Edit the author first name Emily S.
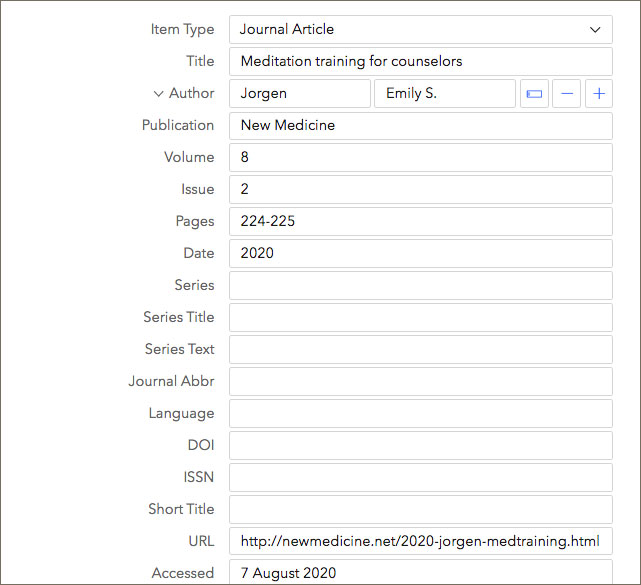This screenshot has width=641, height=585. coord(444,93)
